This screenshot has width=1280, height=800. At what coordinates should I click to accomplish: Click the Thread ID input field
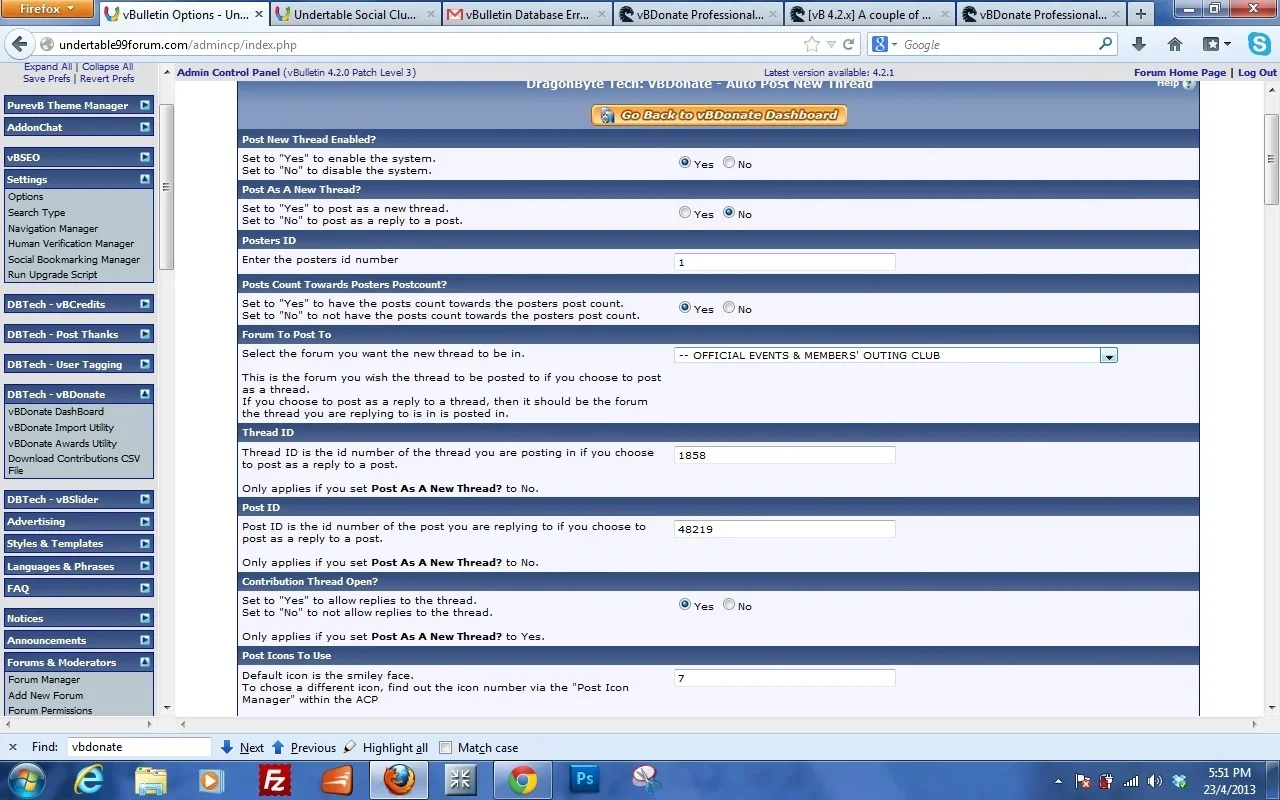[x=784, y=454]
